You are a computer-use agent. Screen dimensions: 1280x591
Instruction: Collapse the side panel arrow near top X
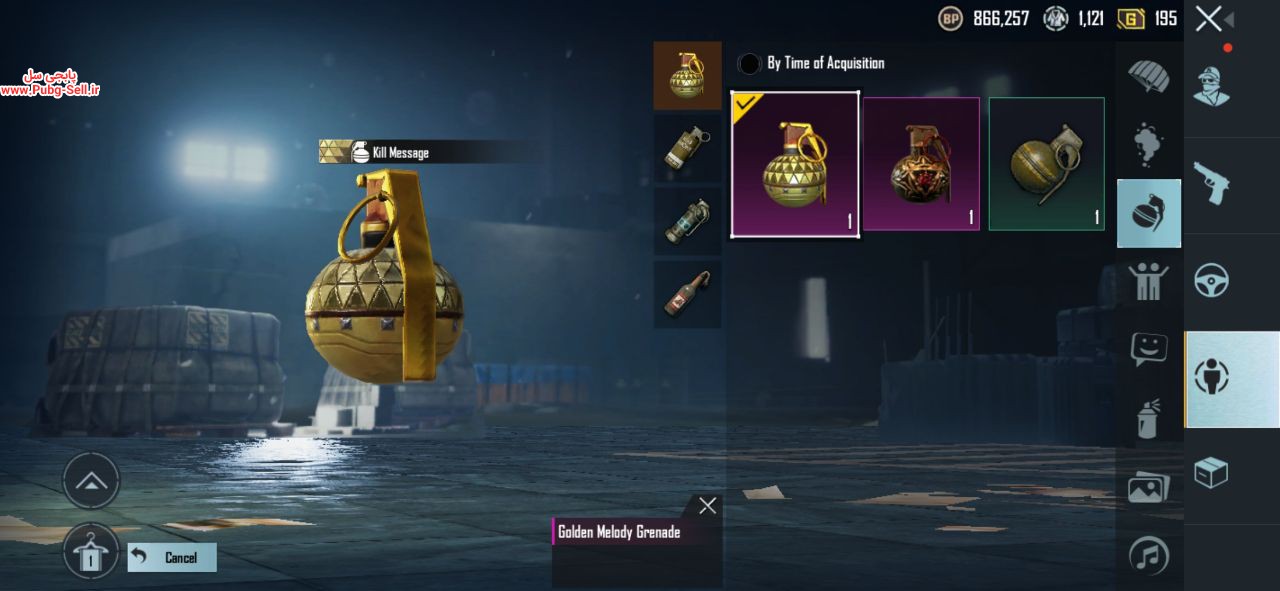coord(1229,19)
